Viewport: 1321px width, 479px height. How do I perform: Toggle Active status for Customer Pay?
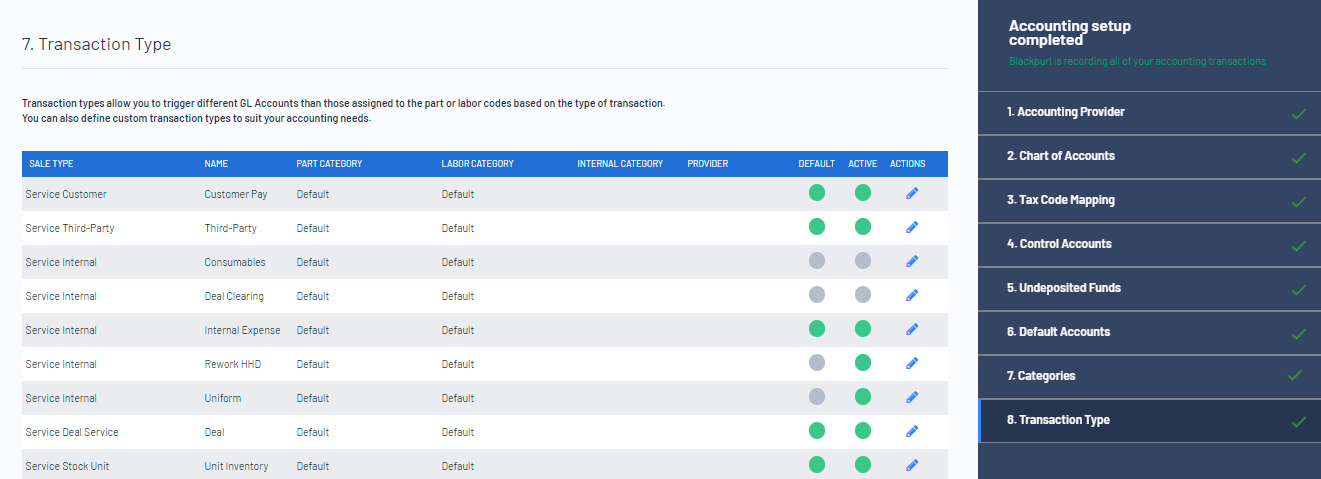coord(862,193)
